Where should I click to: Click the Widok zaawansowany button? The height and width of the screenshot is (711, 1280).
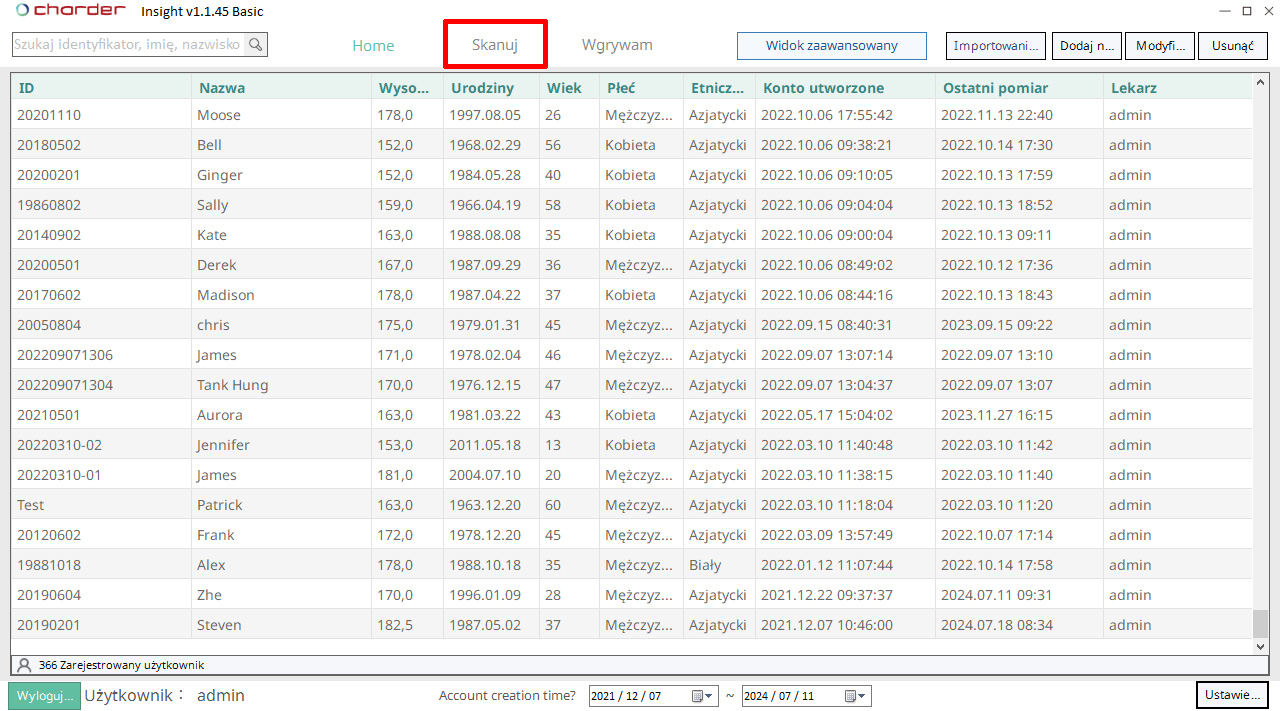coord(831,46)
